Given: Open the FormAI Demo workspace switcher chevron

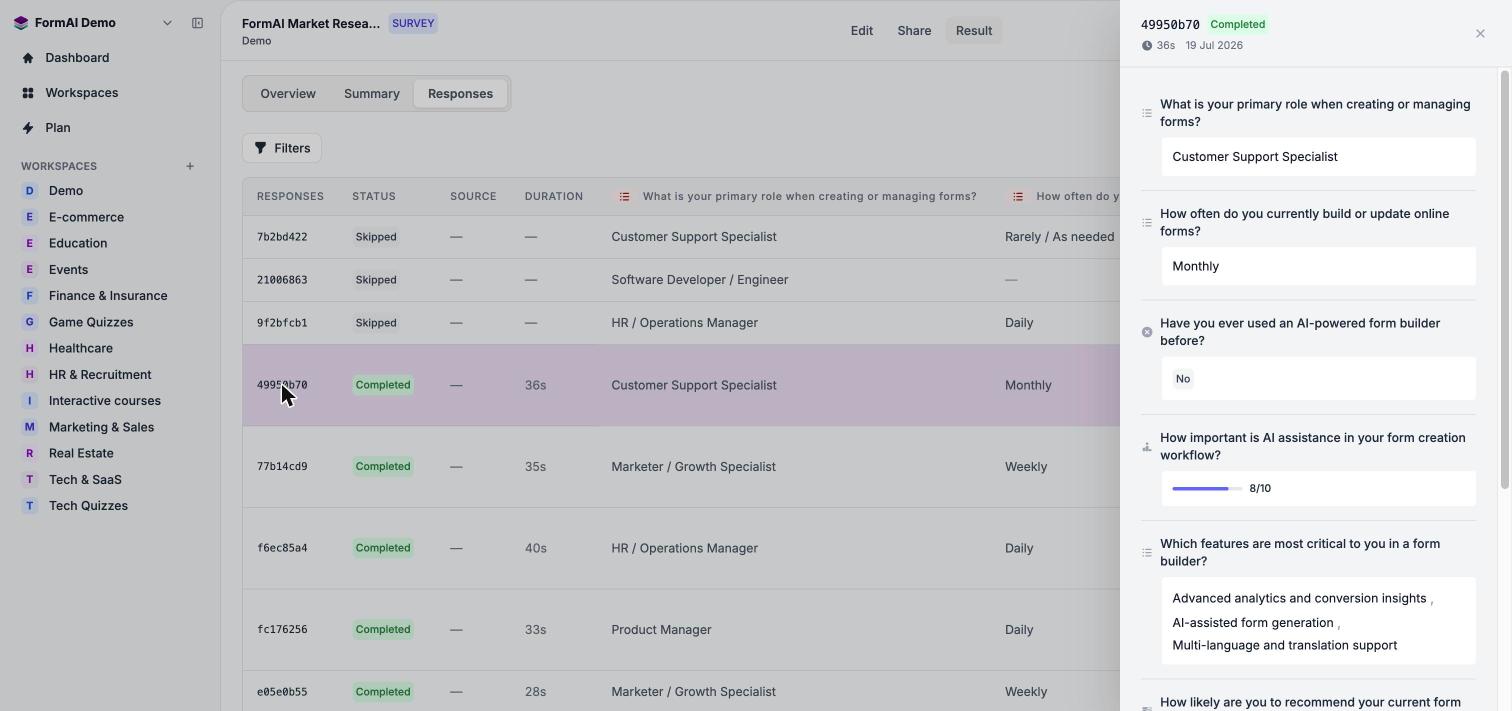Looking at the screenshot, I should pos(167,23).
